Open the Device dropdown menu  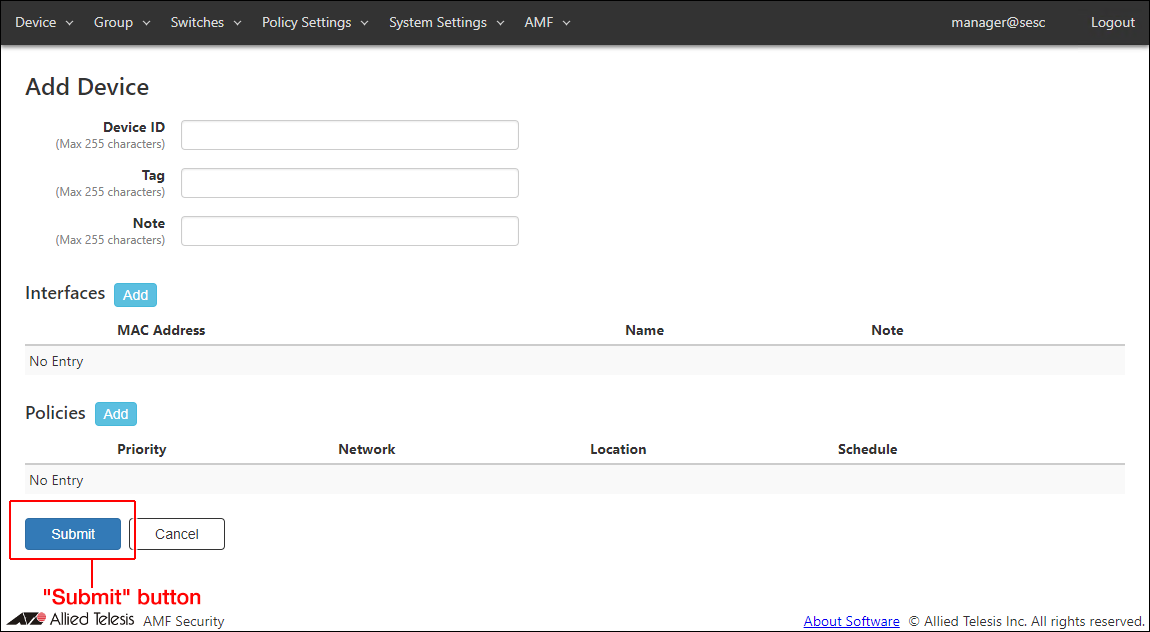44,22
